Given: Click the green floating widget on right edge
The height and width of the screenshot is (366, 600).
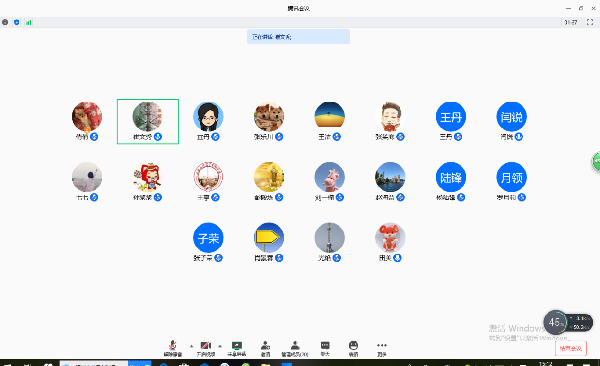Looking at the screenshot, I should pyautogui.click(x=596, y=161).
